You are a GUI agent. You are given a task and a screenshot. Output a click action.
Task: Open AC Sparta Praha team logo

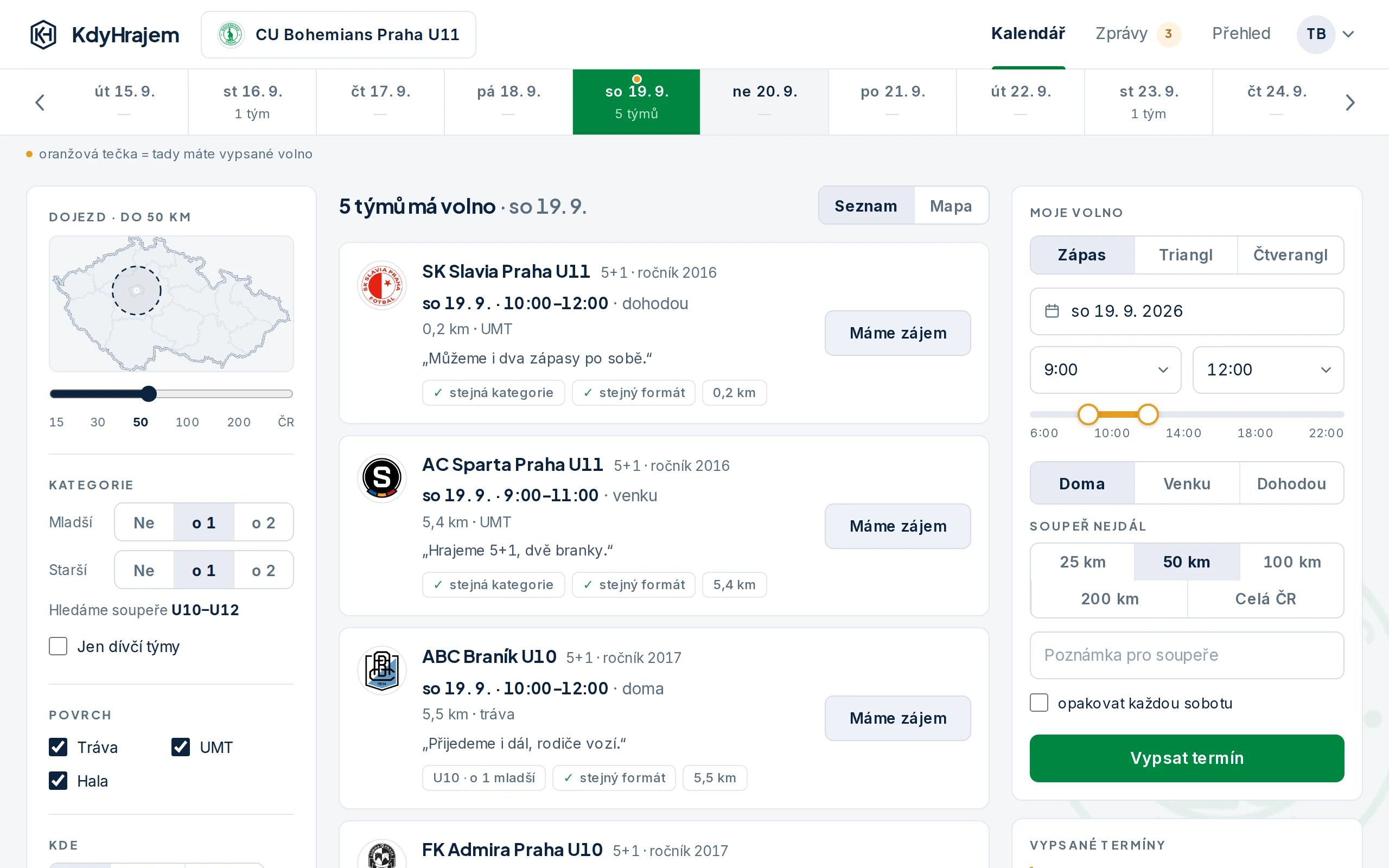(x=381, y=478)
